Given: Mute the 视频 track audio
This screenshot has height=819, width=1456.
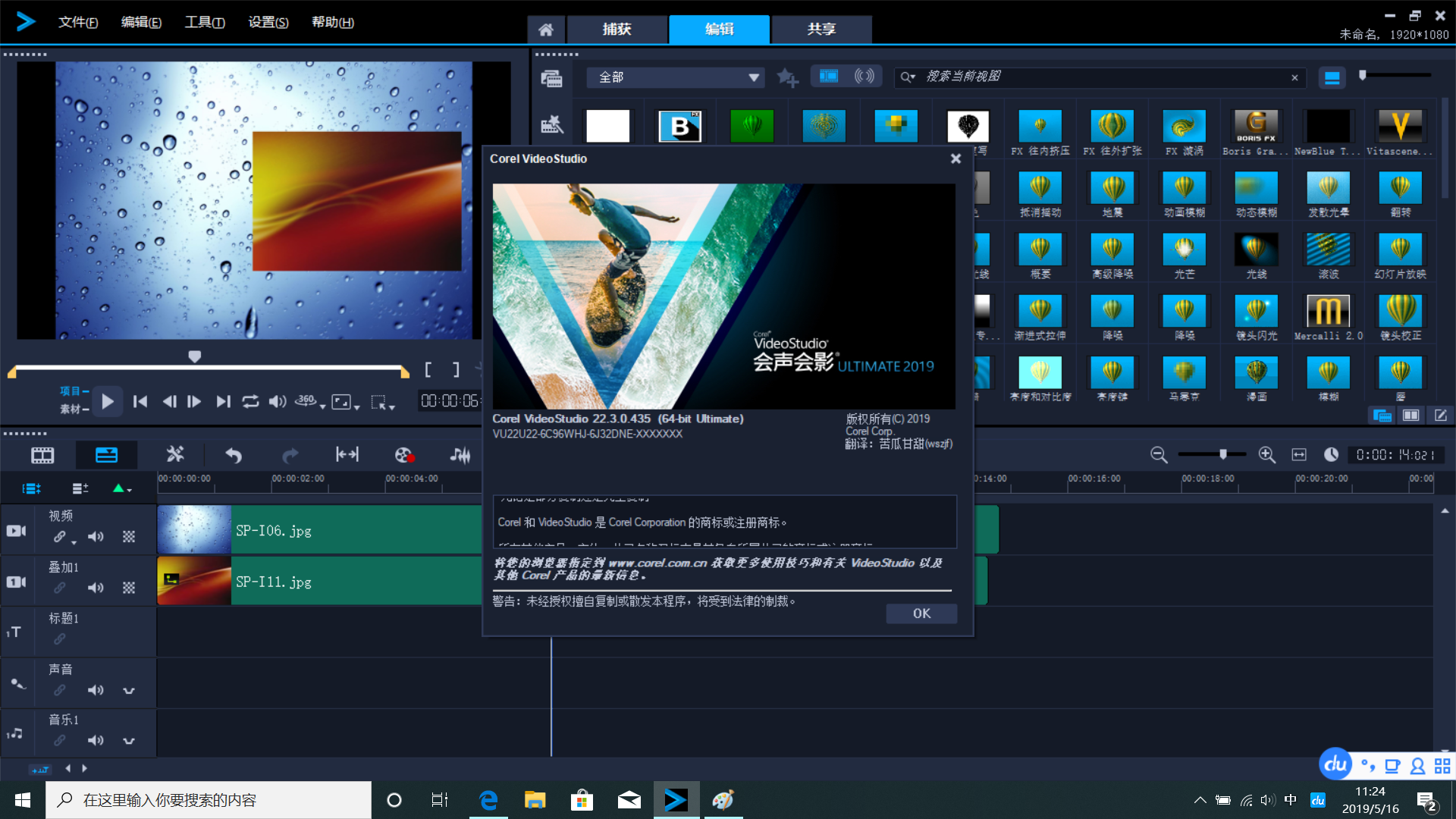Looking at the screenshot, I should click(x=96, y=537).
